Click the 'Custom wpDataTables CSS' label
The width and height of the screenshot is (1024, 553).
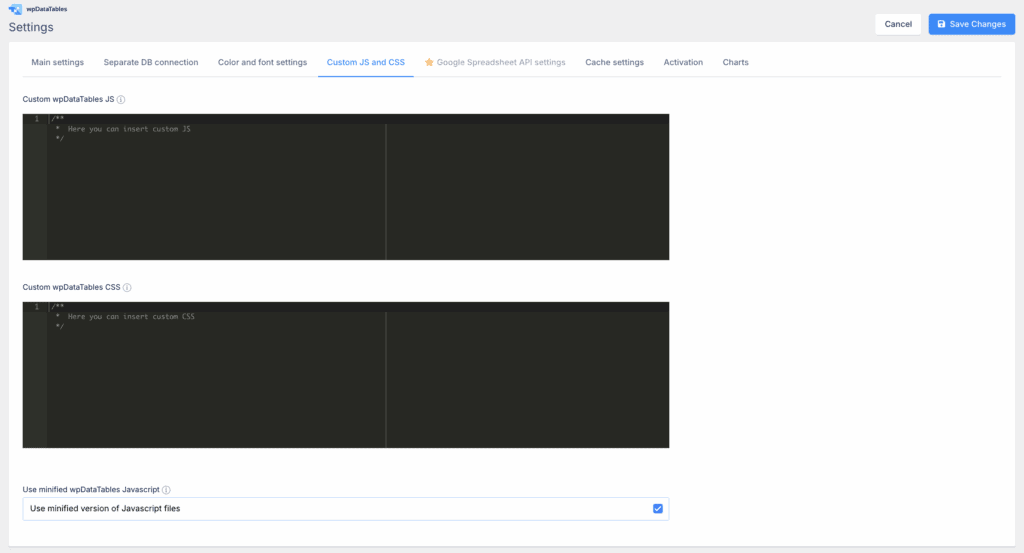pyautogui.click(x=72, y=287)
